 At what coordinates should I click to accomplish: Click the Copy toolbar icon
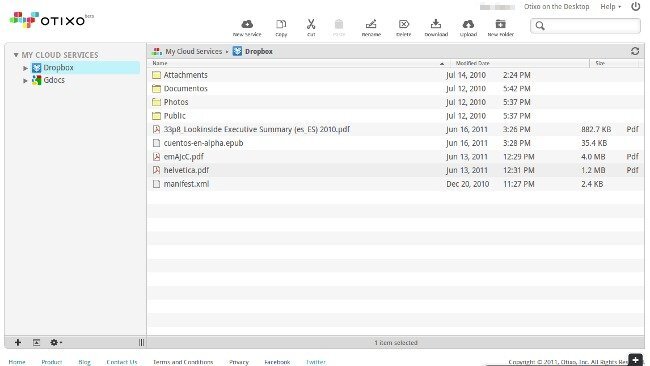[281, 24]
